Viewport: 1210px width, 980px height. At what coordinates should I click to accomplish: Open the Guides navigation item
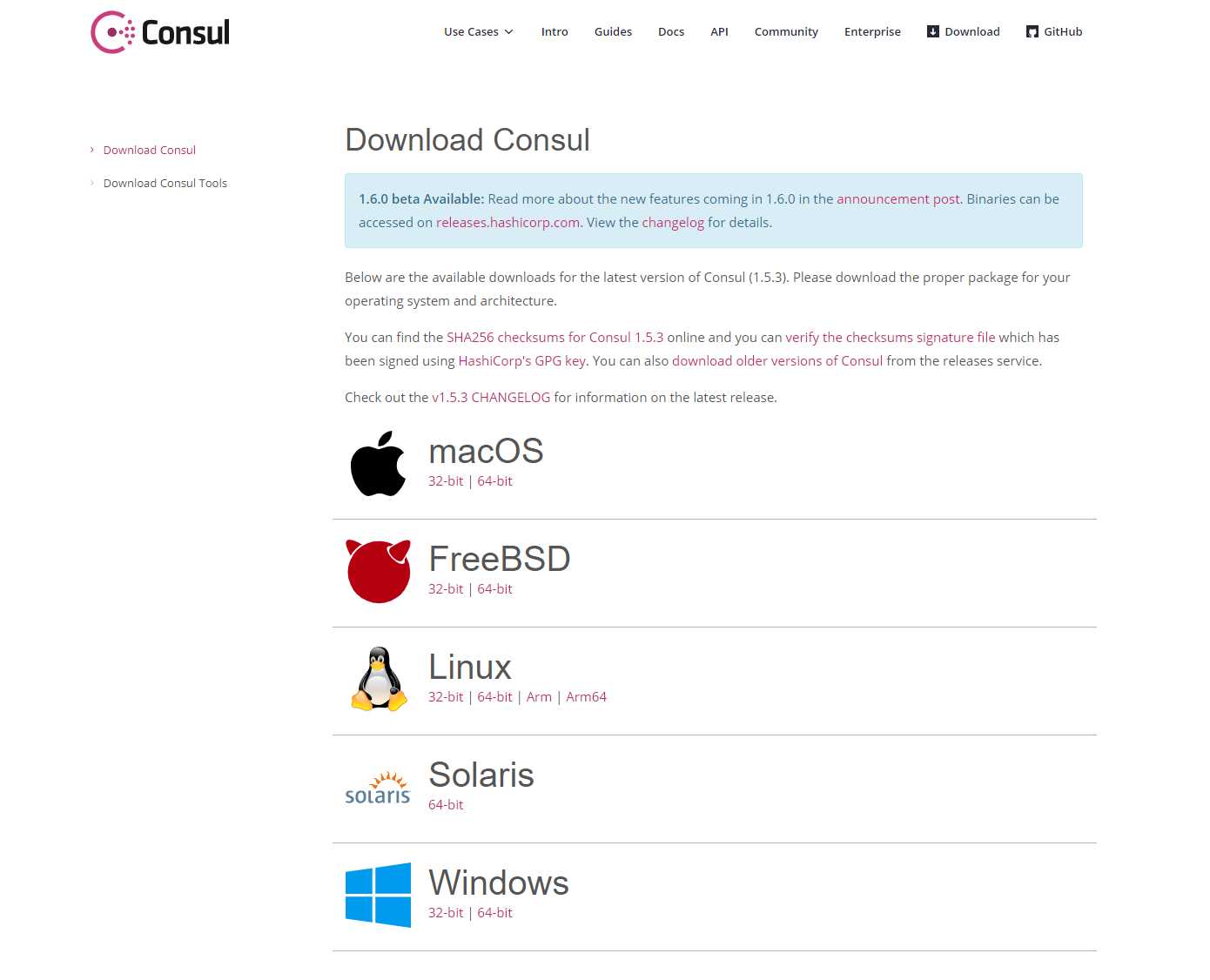click(613, 31)
